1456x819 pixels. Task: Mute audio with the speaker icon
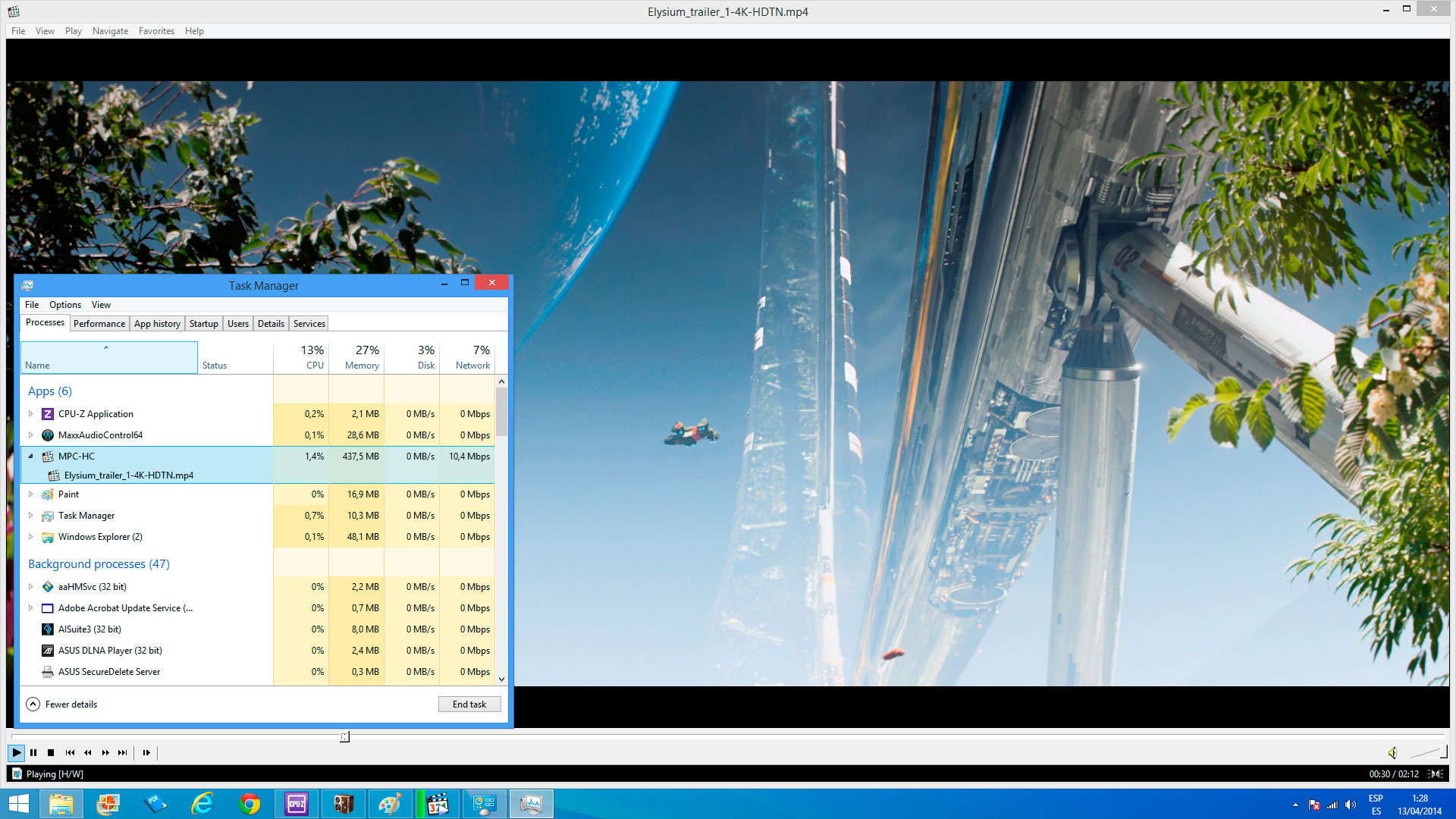click(1392, 753)
